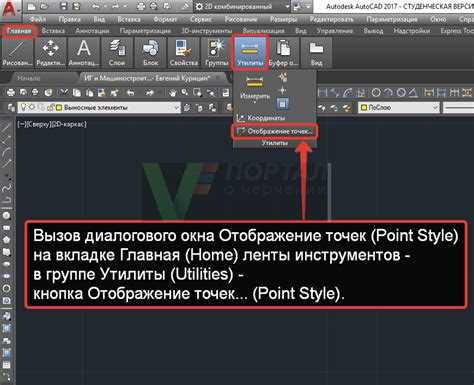Screen dimensions: 474x385
Task: Click the Plot printer icon in quick access toolbar
Action: tap(141, 6)
